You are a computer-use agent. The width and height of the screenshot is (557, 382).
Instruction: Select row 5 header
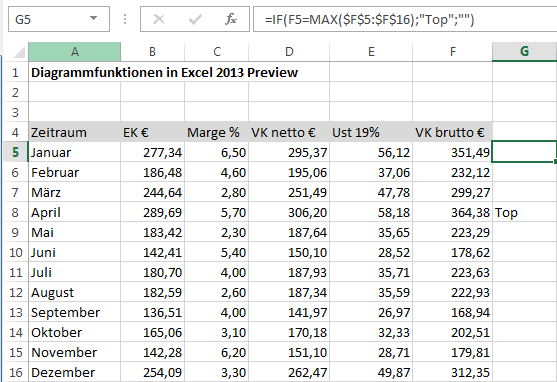[15, 152]
